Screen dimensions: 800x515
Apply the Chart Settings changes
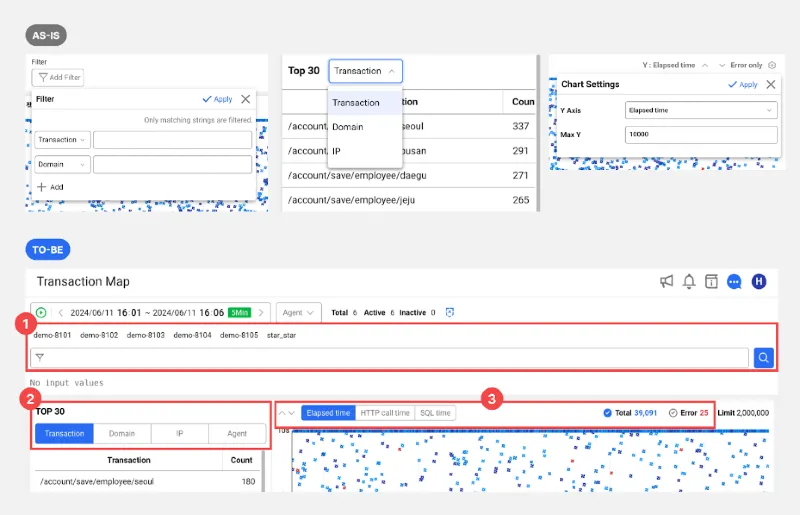pyautogui.click(x=743, y=84)
